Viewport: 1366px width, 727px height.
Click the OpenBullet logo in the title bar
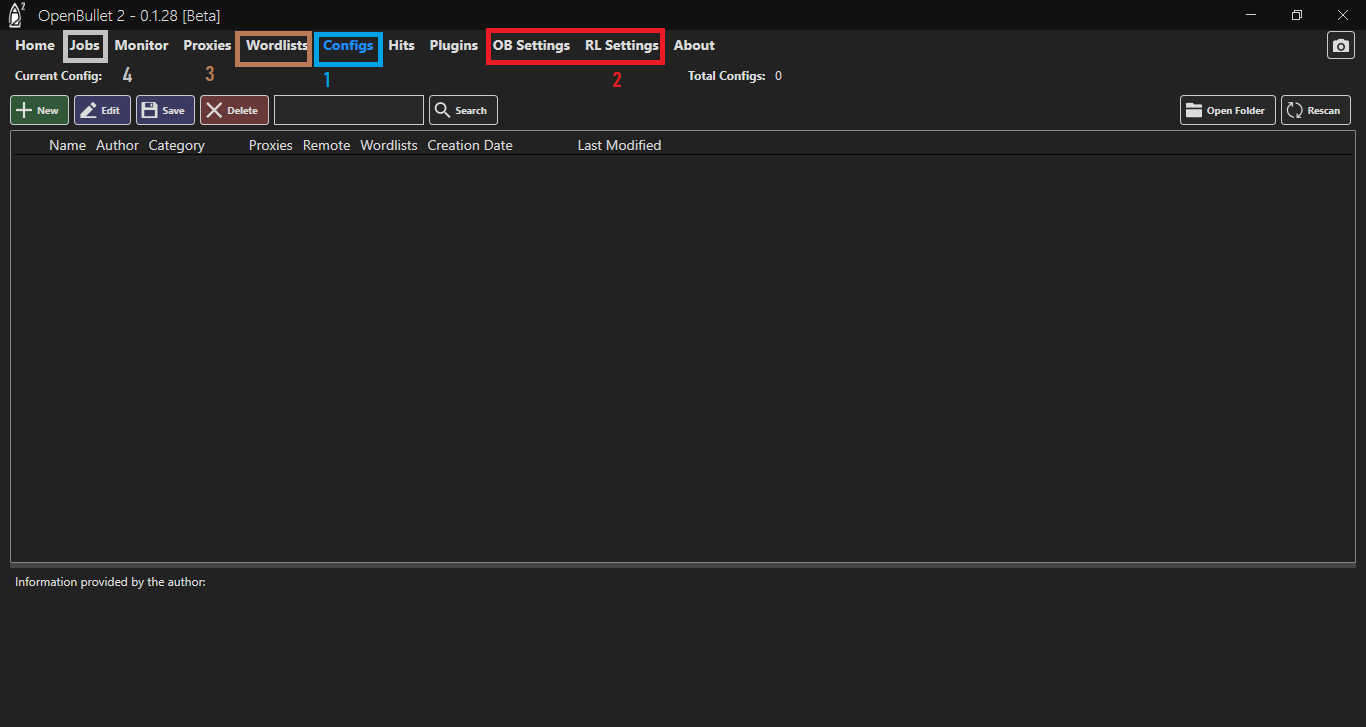(17, 15)
